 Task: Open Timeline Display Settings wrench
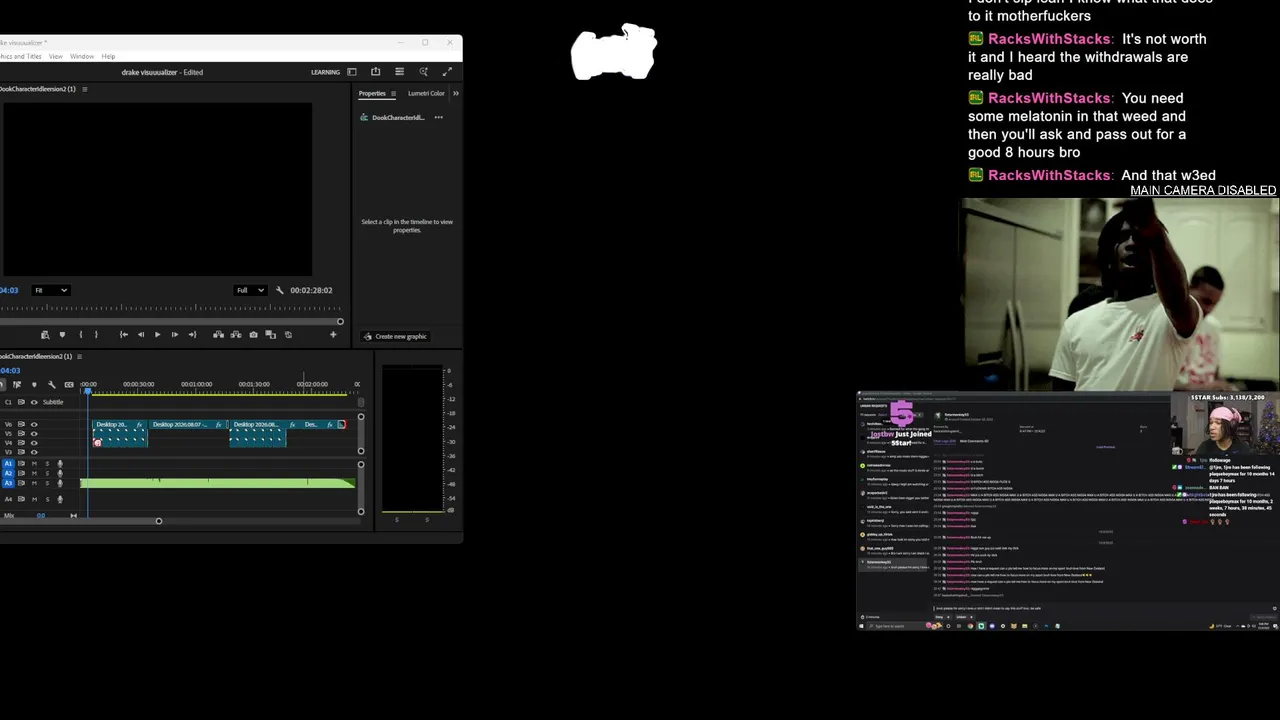[x=51, y=384]
